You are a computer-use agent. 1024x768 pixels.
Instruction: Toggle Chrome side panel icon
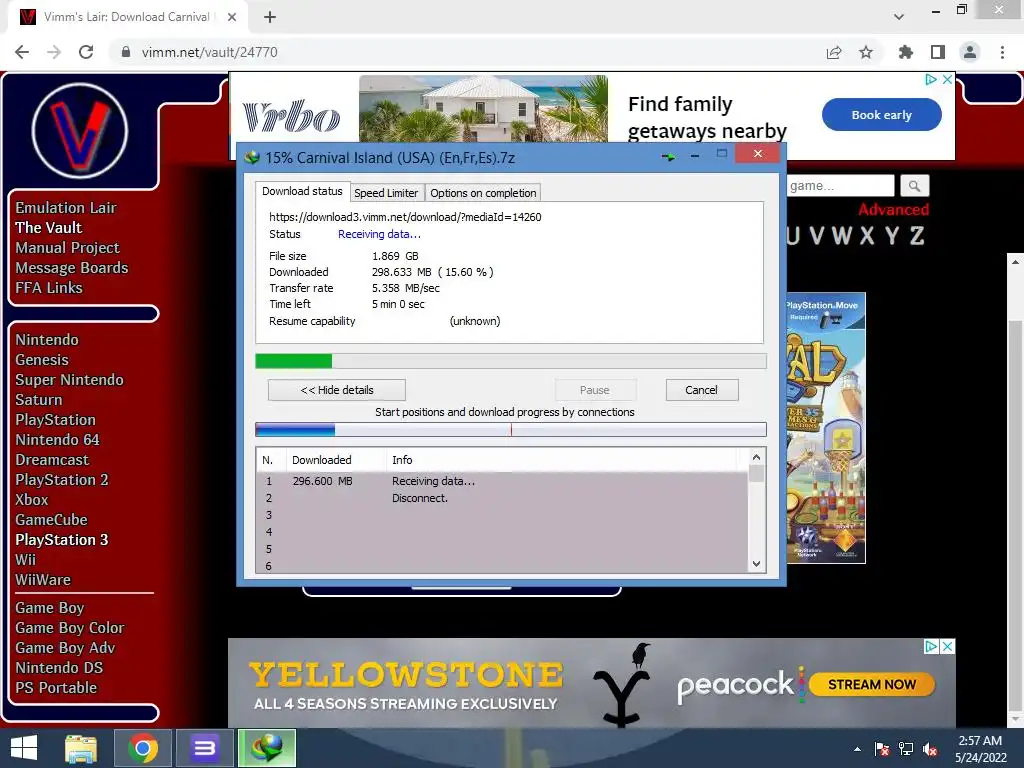(x=938, y=52)
